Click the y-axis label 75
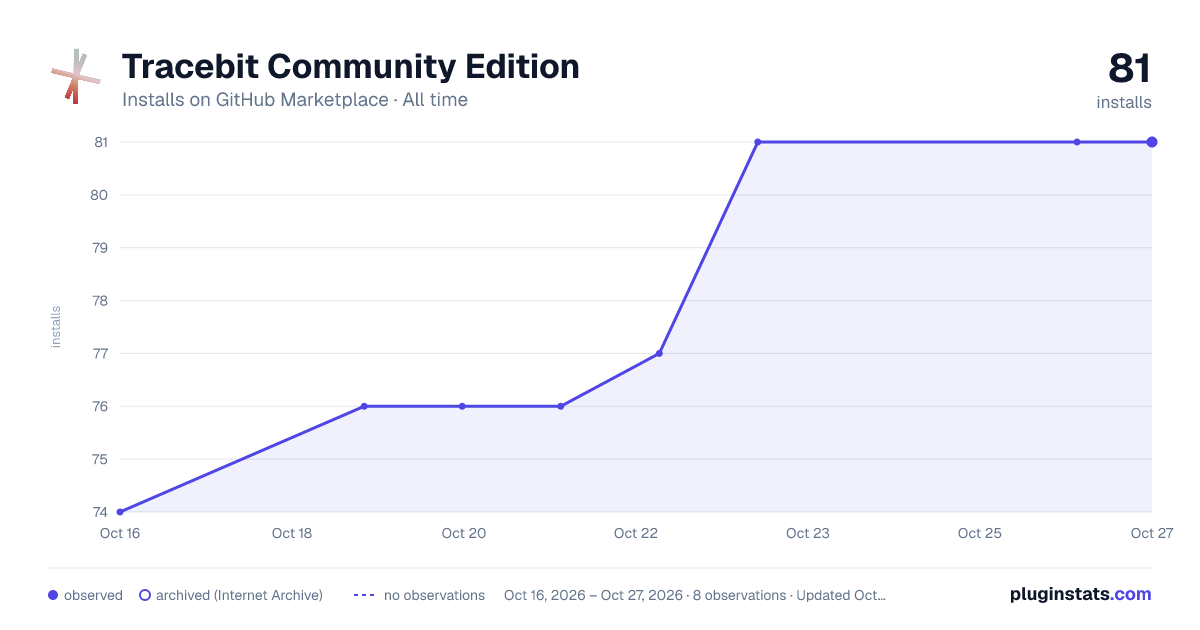The height and width of the screenshot is (630, 1200). (100, 459)
